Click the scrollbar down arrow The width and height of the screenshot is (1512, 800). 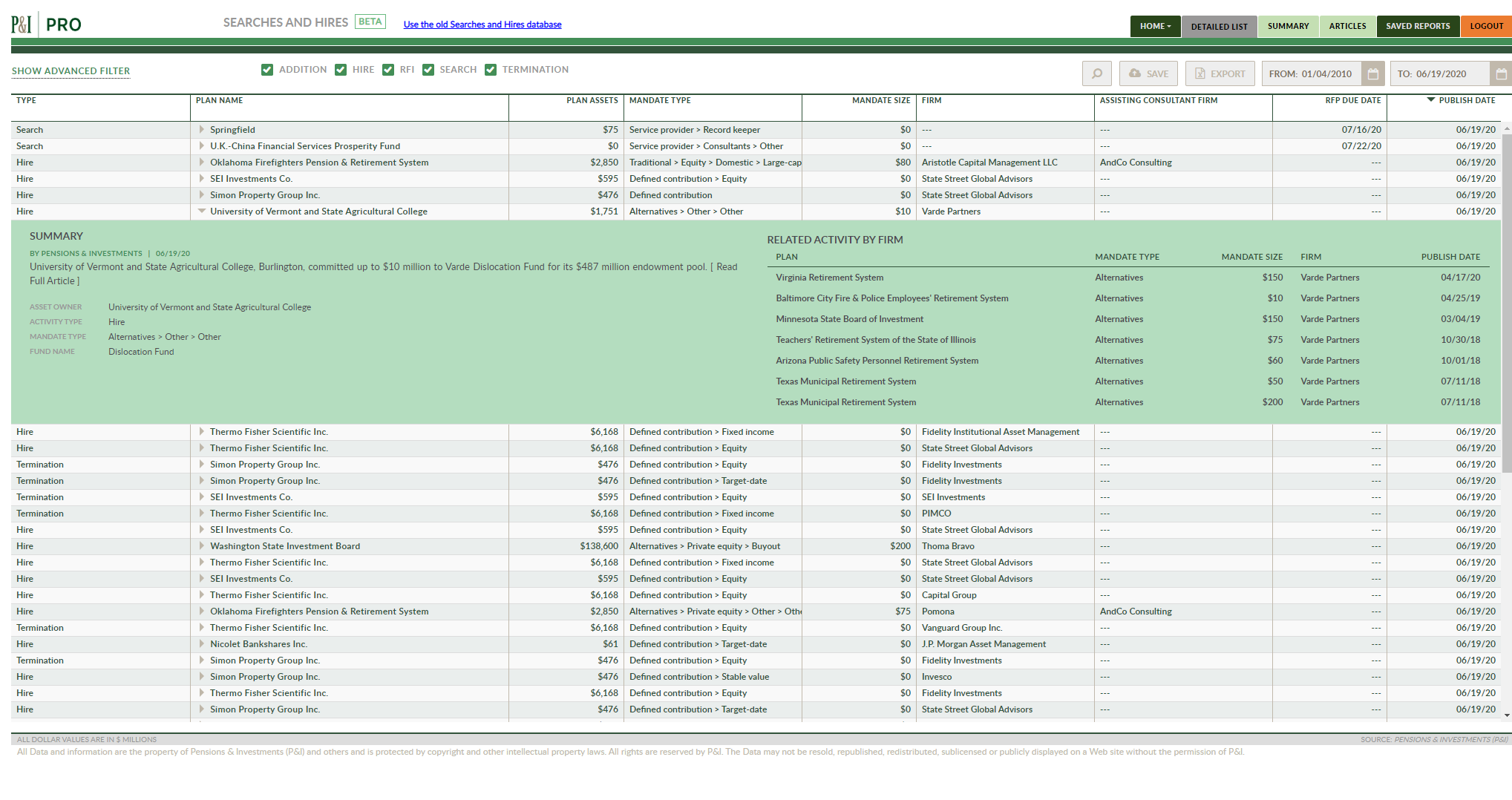tap(1506, 715)
